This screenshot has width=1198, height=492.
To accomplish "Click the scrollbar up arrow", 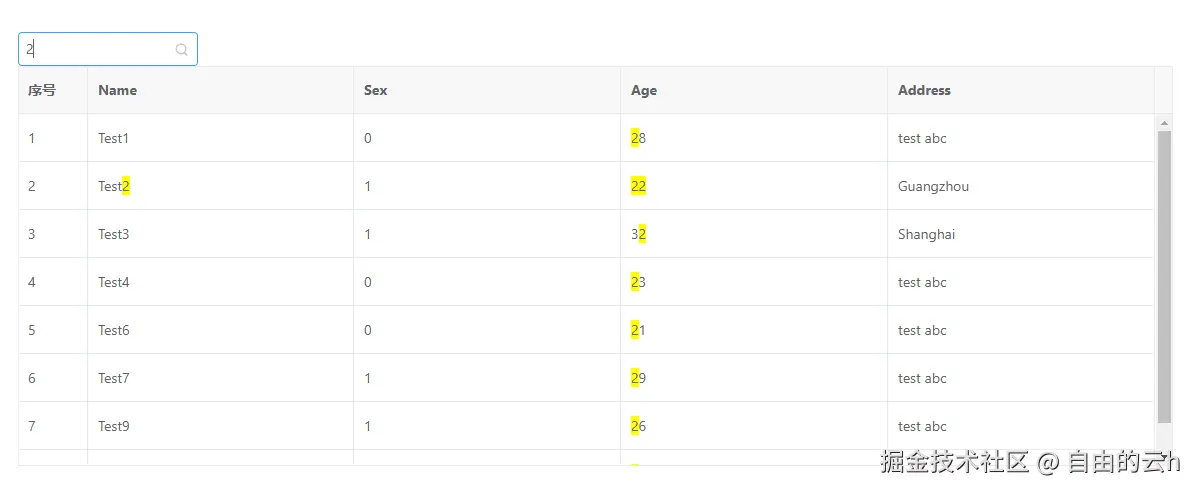I will point(1164,123).
